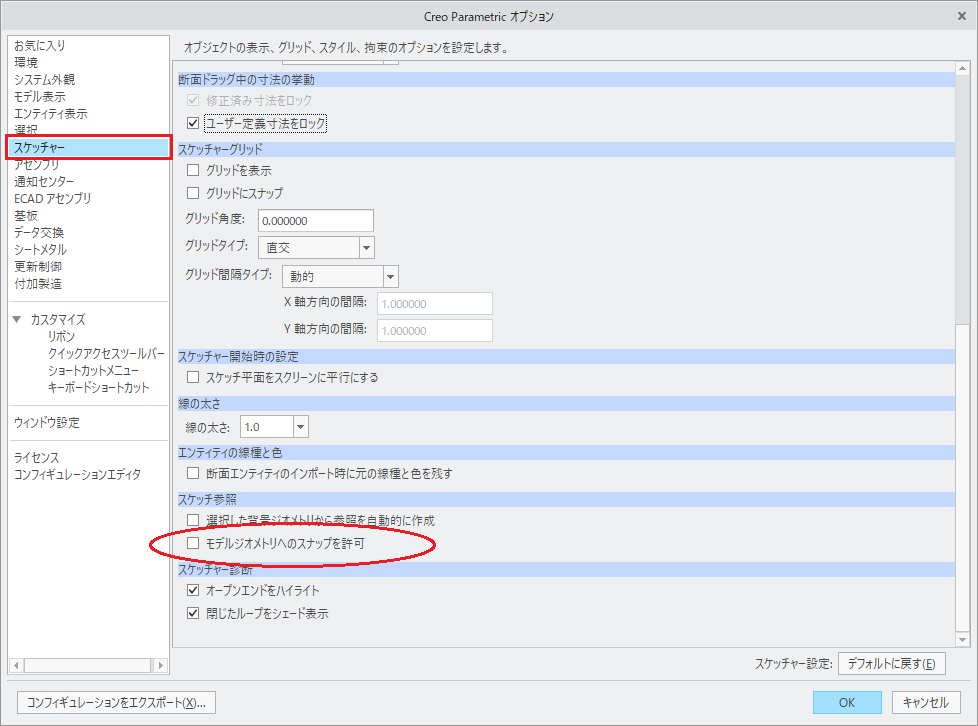
Task: Disable オープンエンドをハイライト checkbox
Action: 194,591
